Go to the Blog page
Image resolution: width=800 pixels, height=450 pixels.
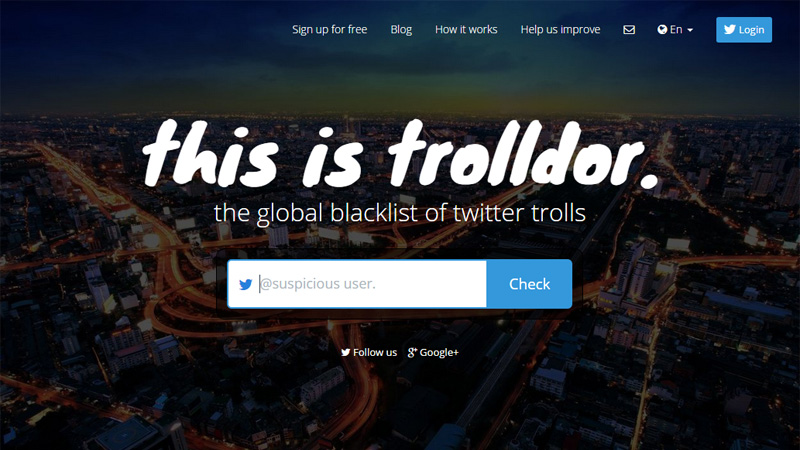point(401,30)
